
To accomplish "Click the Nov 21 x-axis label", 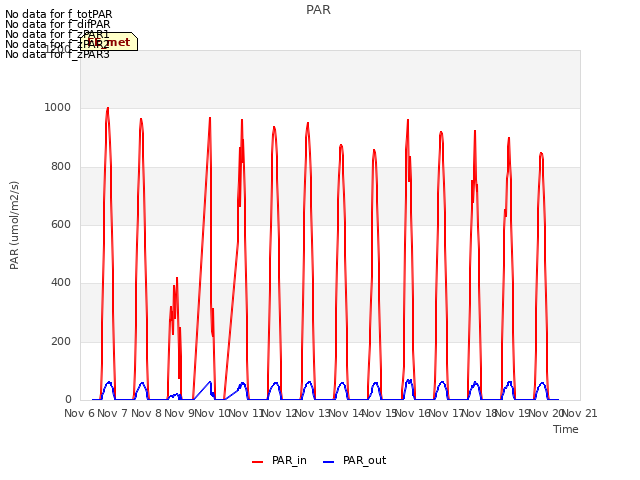I will coord(580,413).
